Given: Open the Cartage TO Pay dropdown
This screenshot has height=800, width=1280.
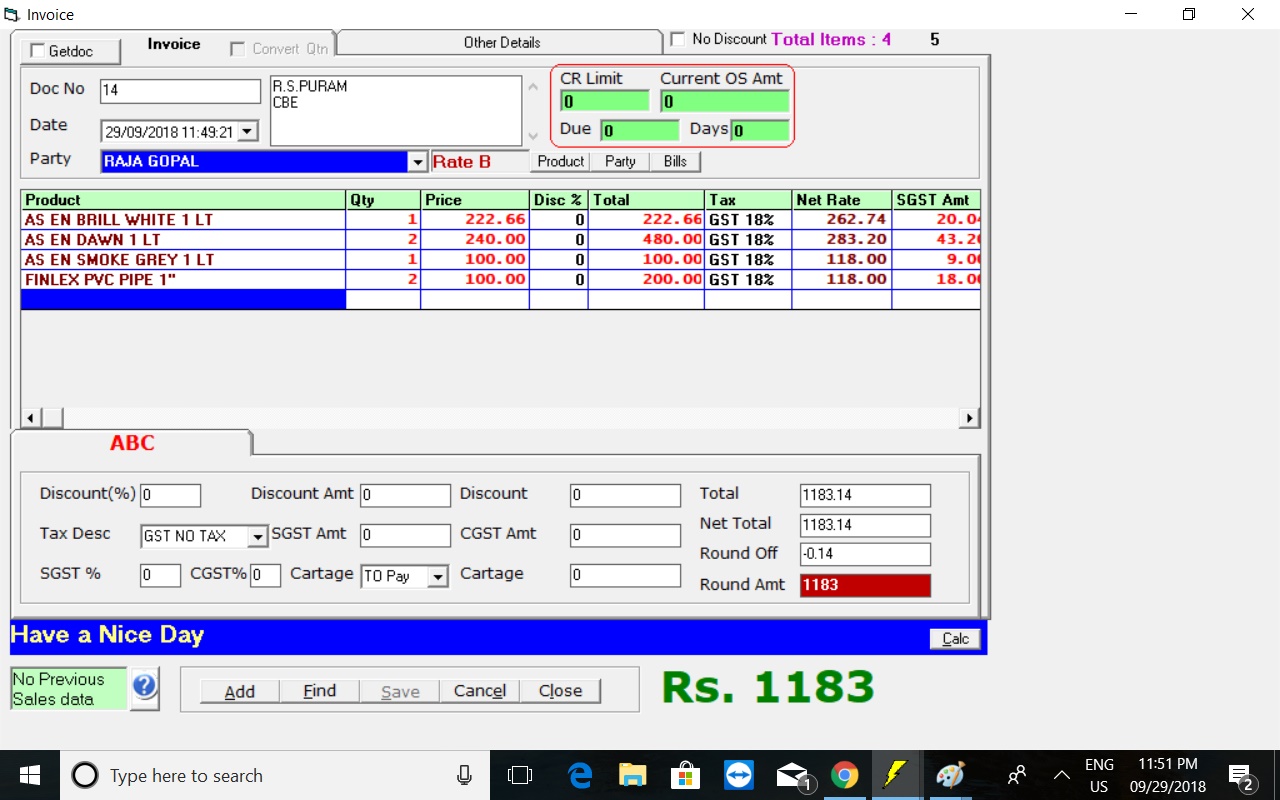Looking at the screenshot, I should (437, 577).
